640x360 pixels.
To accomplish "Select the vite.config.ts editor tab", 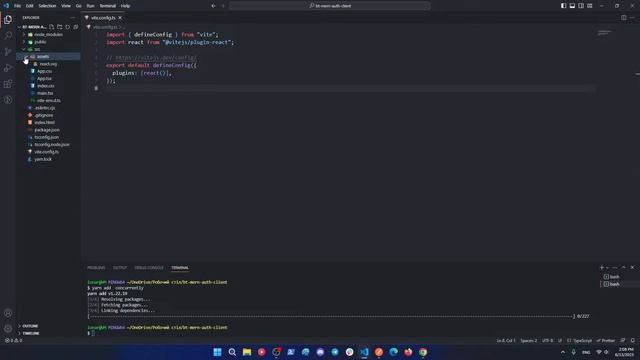I will tap(103, 18).
